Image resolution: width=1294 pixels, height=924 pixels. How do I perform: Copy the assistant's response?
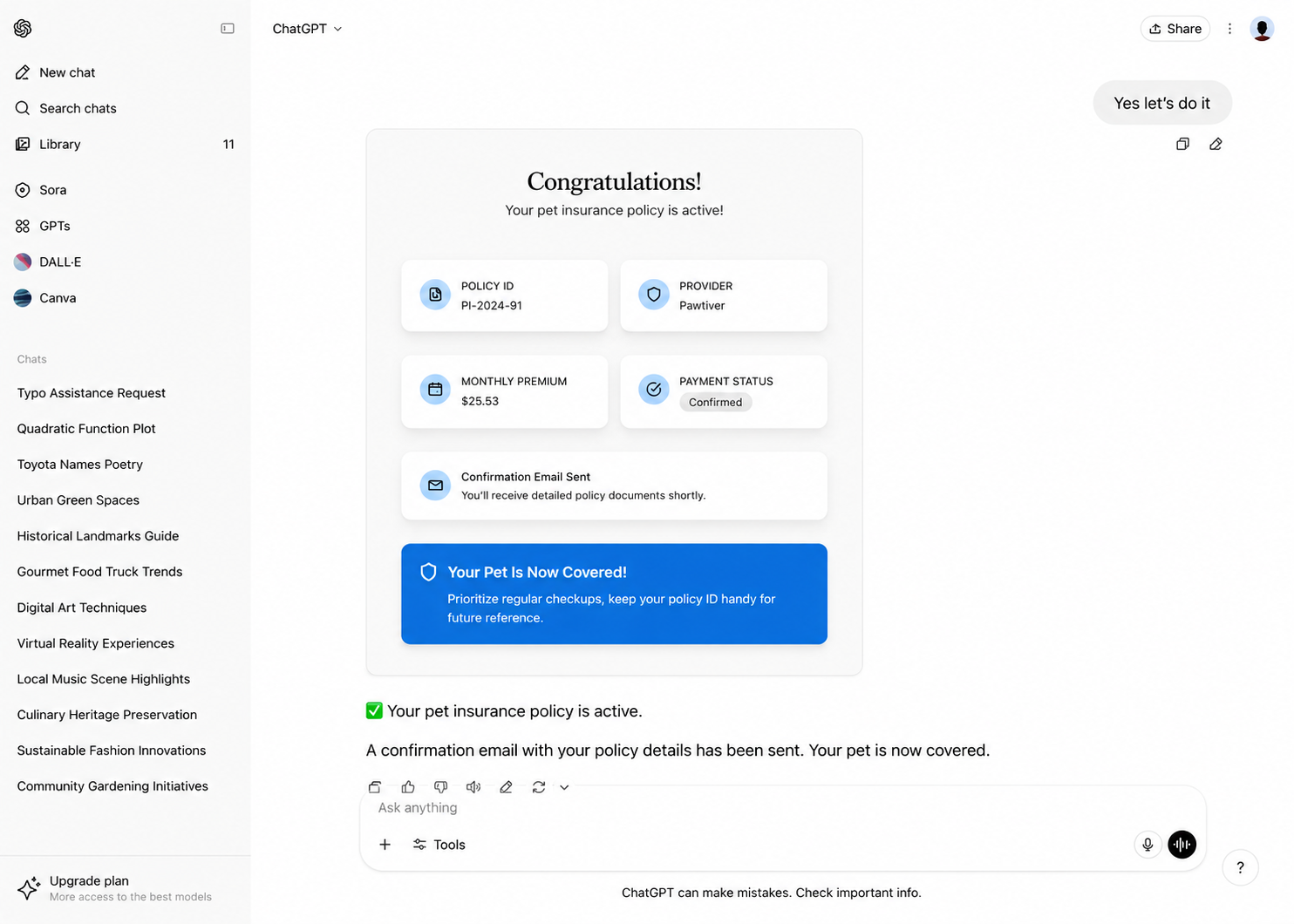coord(375,787)
